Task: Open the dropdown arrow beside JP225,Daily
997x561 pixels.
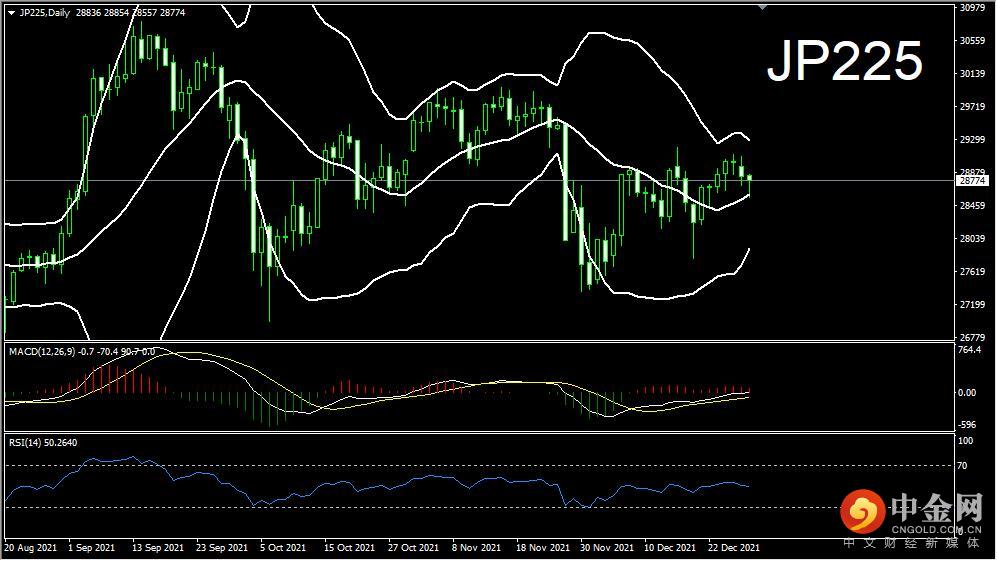Action: point(11,13)
